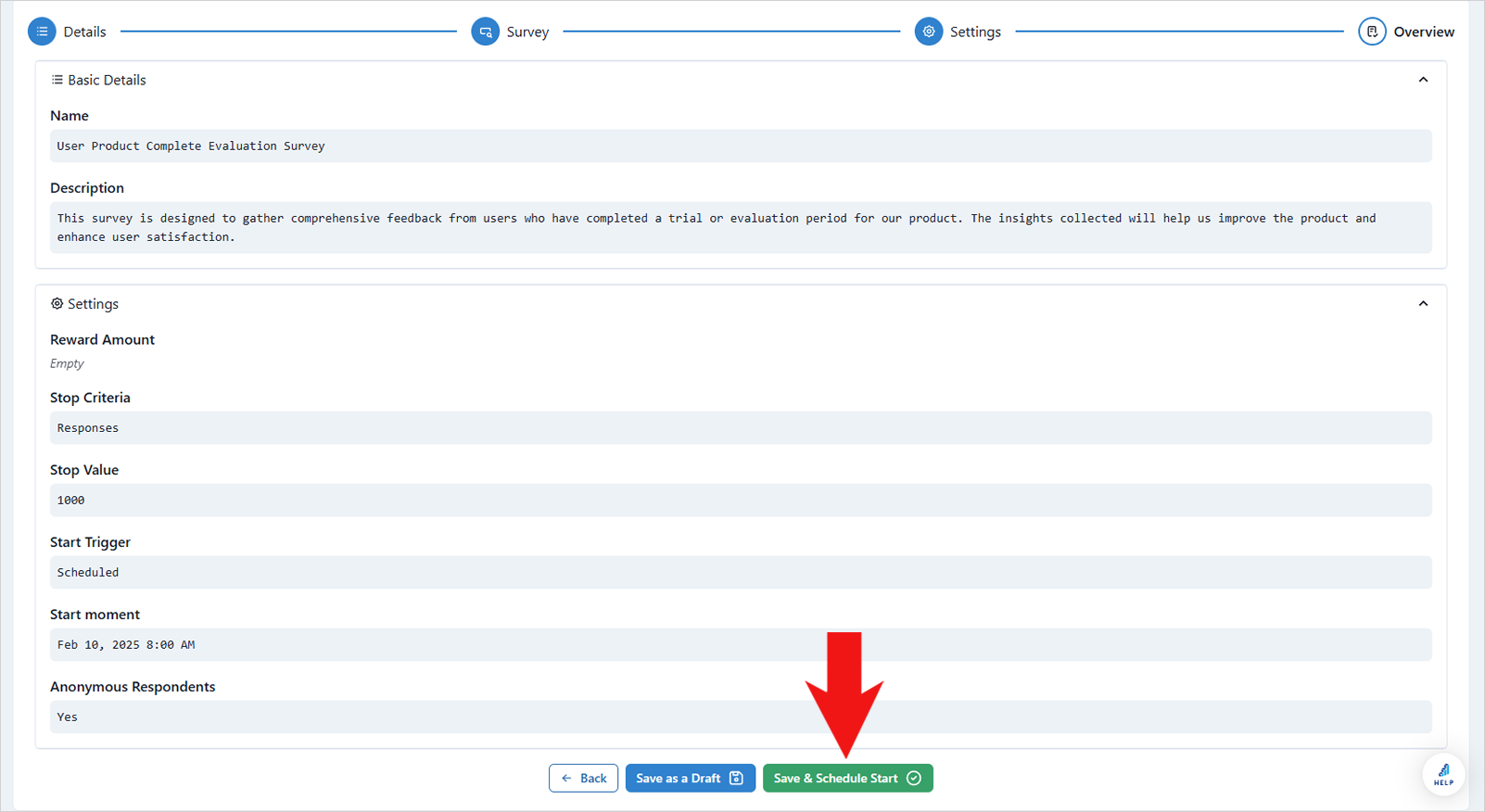Go to the Survey step label
Image resolution: width=1485 pixels, height=812 pixels.
tap(527, 32)
